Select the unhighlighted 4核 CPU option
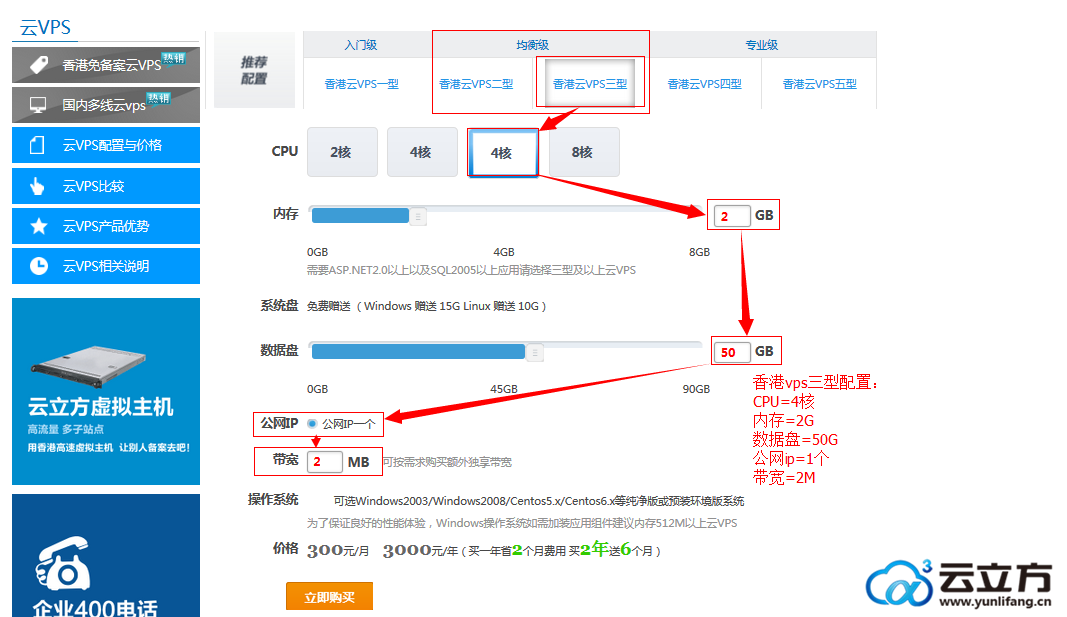Viewport: 1067px width, 617px height. [x=422, y=152]
